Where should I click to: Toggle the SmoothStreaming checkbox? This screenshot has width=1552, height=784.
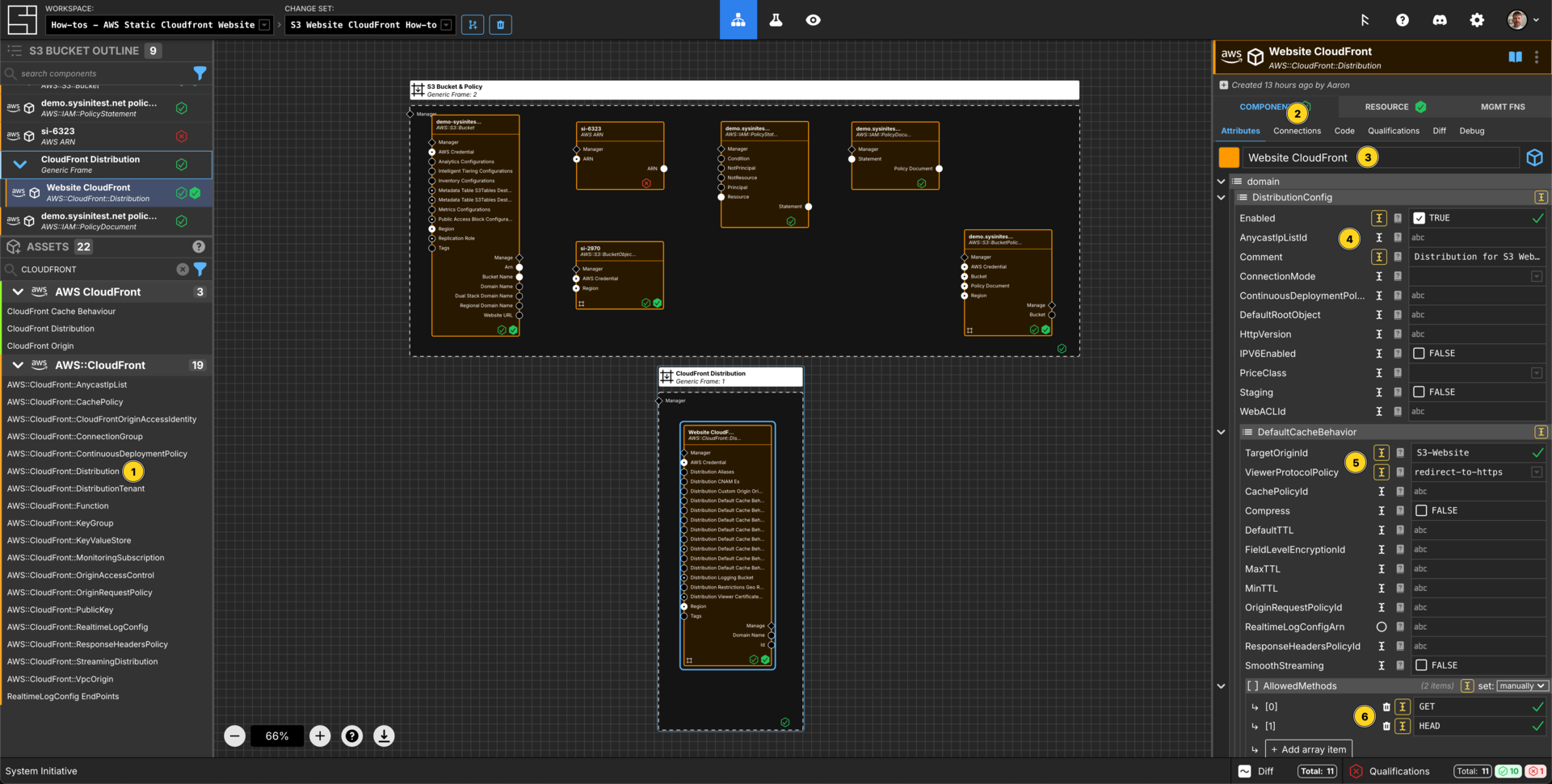click(1421, 665)
